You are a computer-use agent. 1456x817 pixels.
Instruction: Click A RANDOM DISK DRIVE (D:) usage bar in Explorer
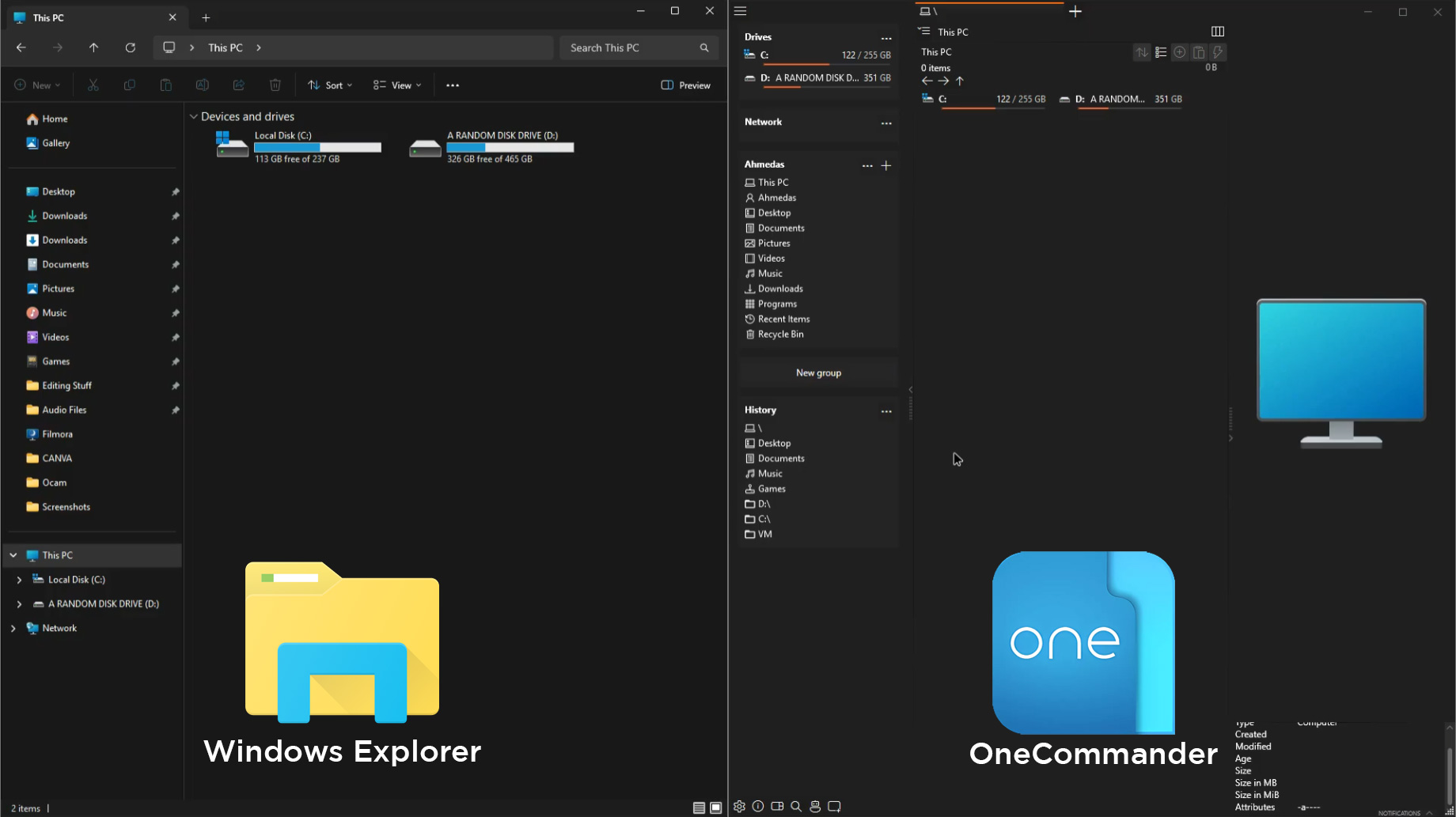coord(510,147)
